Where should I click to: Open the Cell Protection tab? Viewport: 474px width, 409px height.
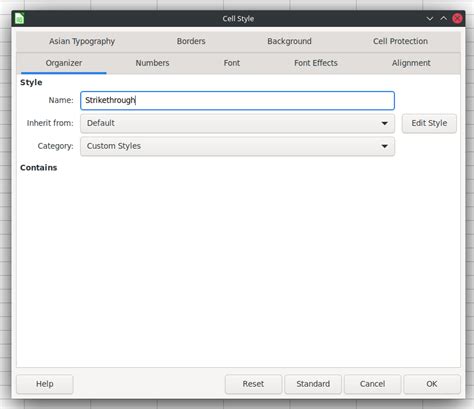click(x=400, y=41)
